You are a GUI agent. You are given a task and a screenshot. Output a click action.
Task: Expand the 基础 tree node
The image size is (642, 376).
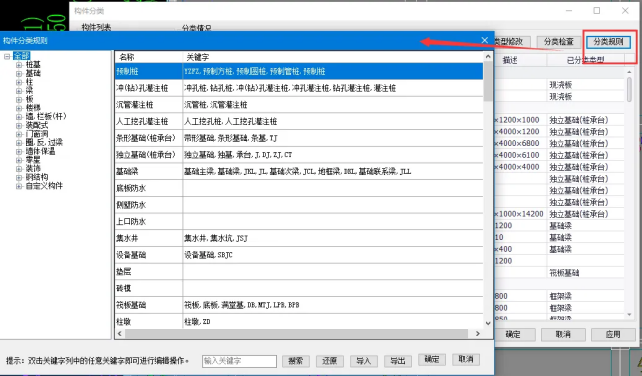(19, 73)
